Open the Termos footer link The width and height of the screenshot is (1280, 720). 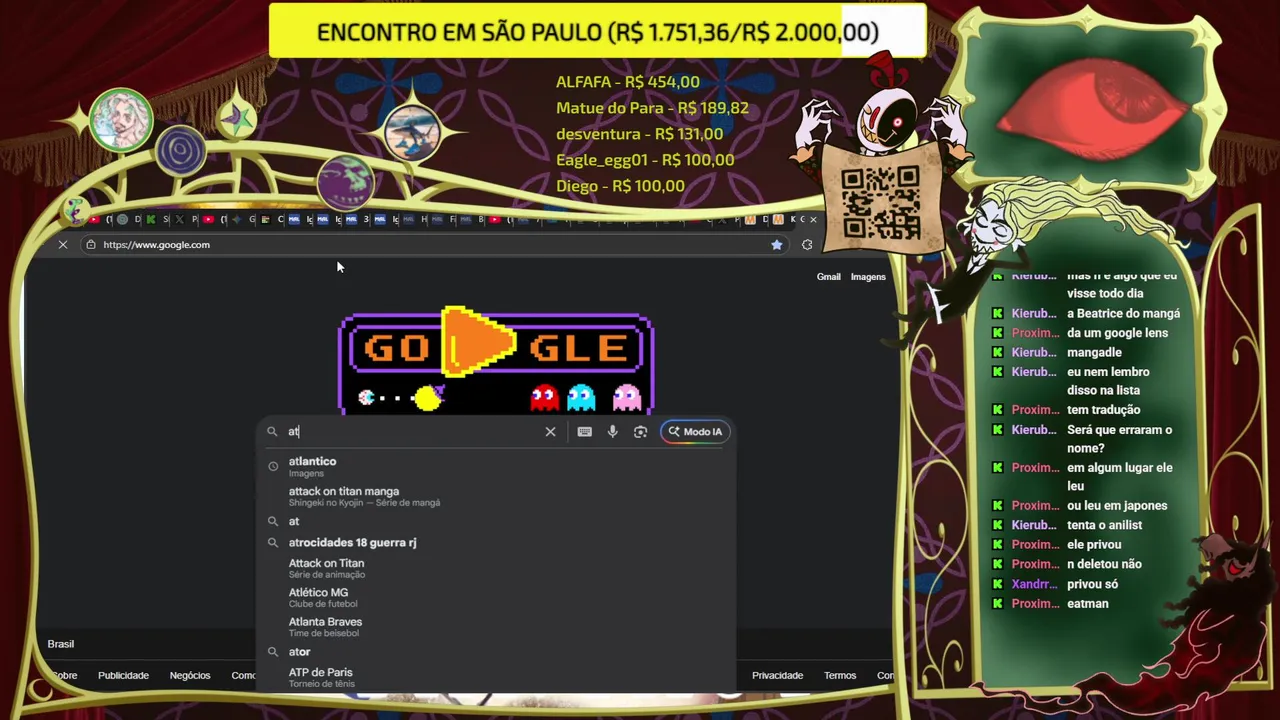coord(840,676)
